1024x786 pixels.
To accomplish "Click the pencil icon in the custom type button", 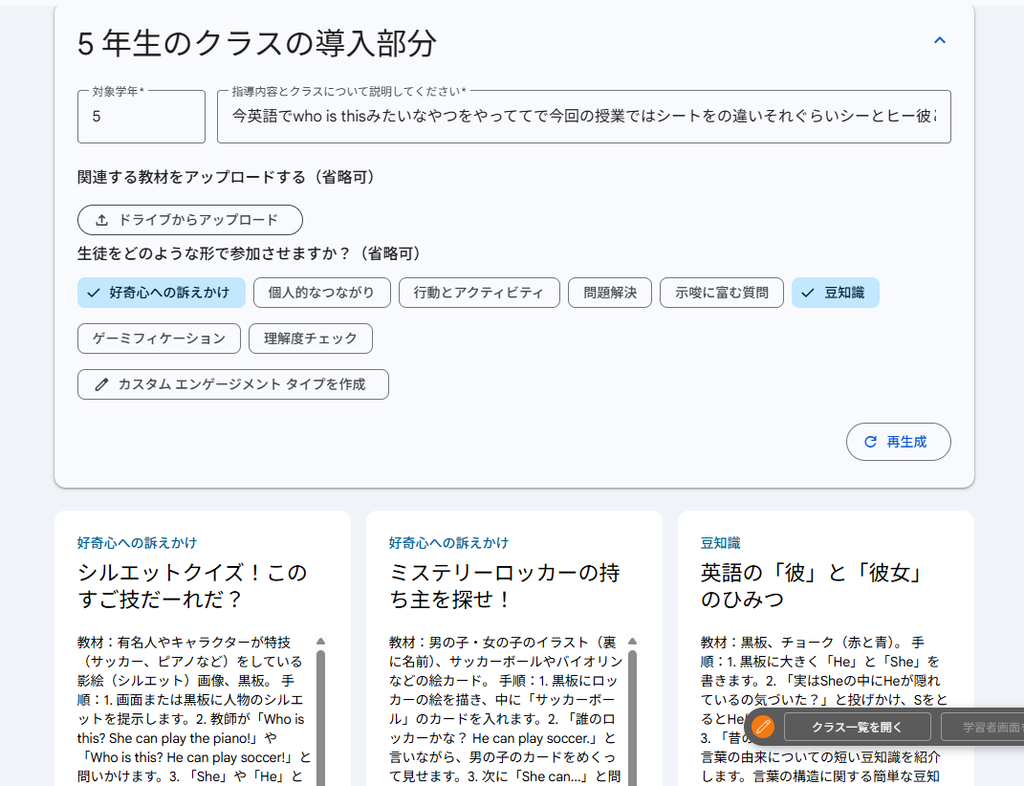I will tap(101, 385).
